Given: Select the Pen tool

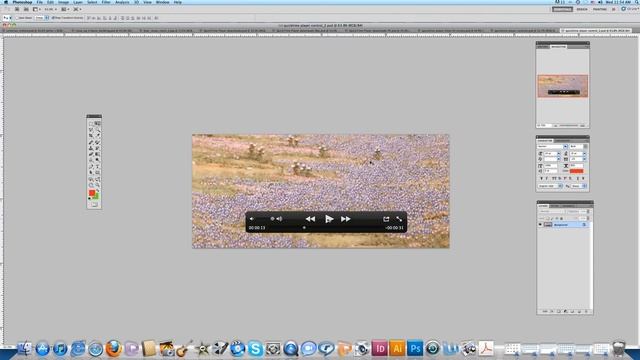Looking at the screenshot, I should click(91, 166).
